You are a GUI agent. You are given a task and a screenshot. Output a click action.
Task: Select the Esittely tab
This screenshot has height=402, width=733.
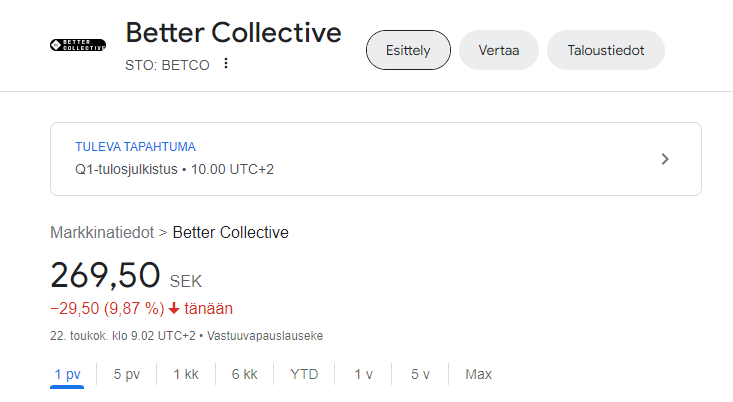(x=408, y=50)
